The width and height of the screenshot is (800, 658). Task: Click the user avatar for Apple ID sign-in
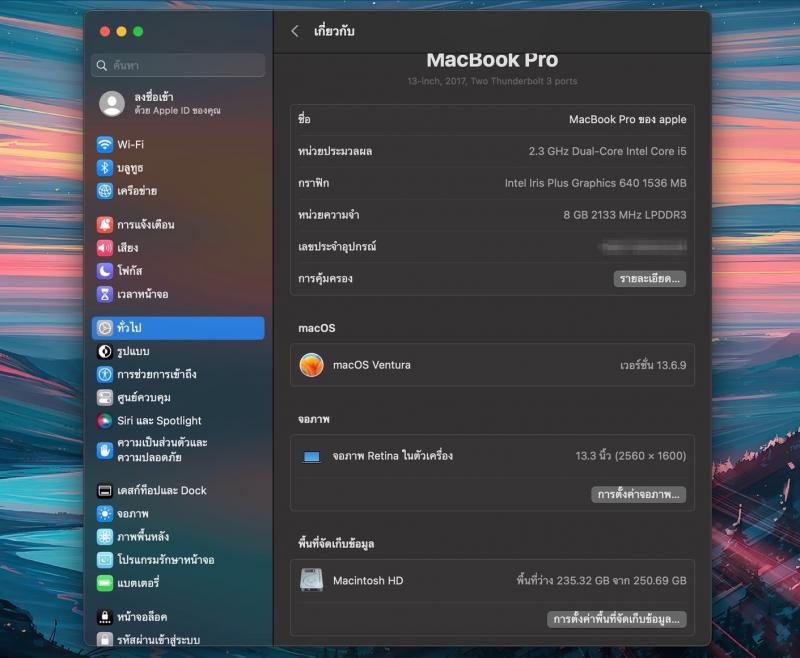[x=112, y=104]
